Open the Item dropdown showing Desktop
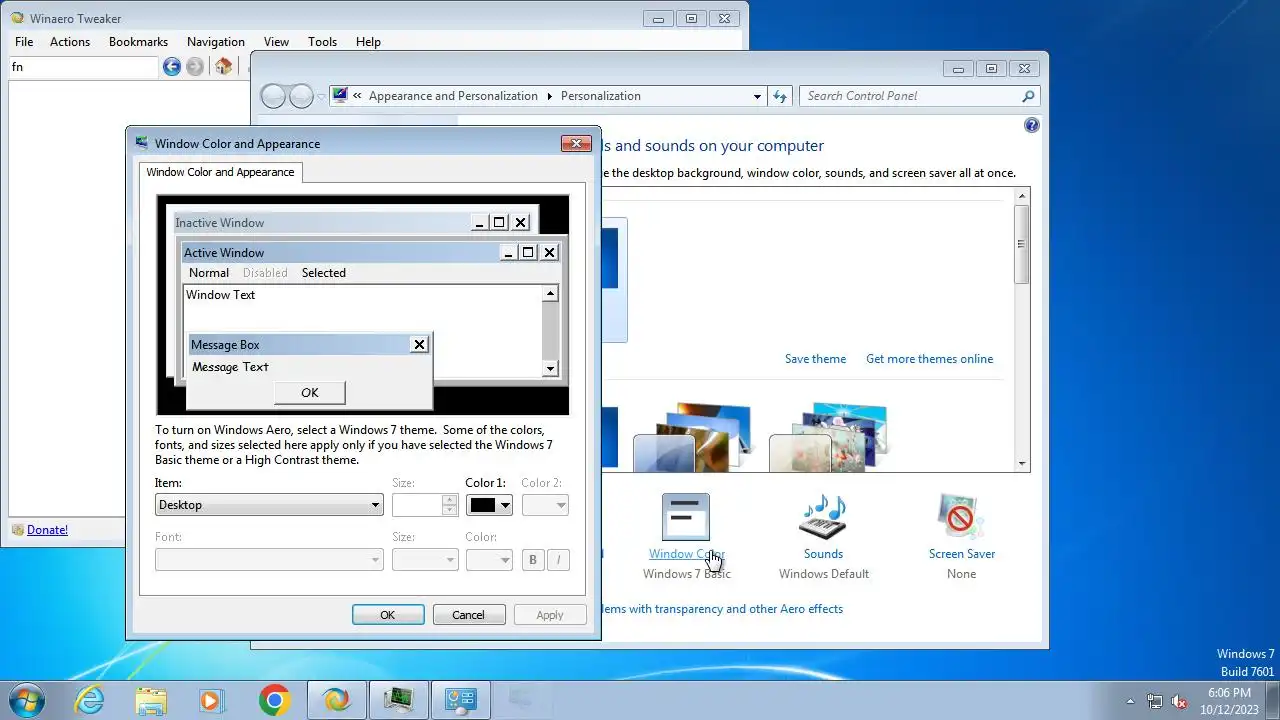Screen dimensions: 1280x720 tap(269, 505)
